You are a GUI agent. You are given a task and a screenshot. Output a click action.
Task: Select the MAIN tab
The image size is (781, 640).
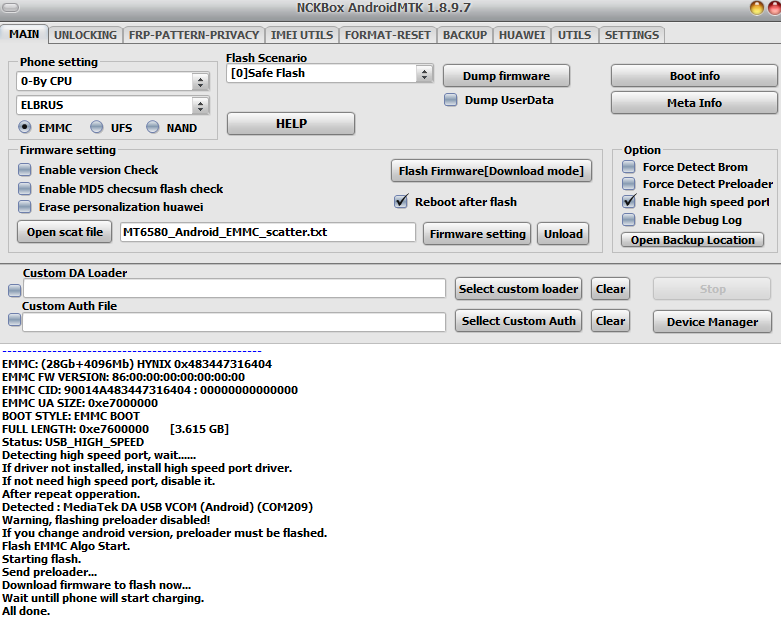pos(24,34)
